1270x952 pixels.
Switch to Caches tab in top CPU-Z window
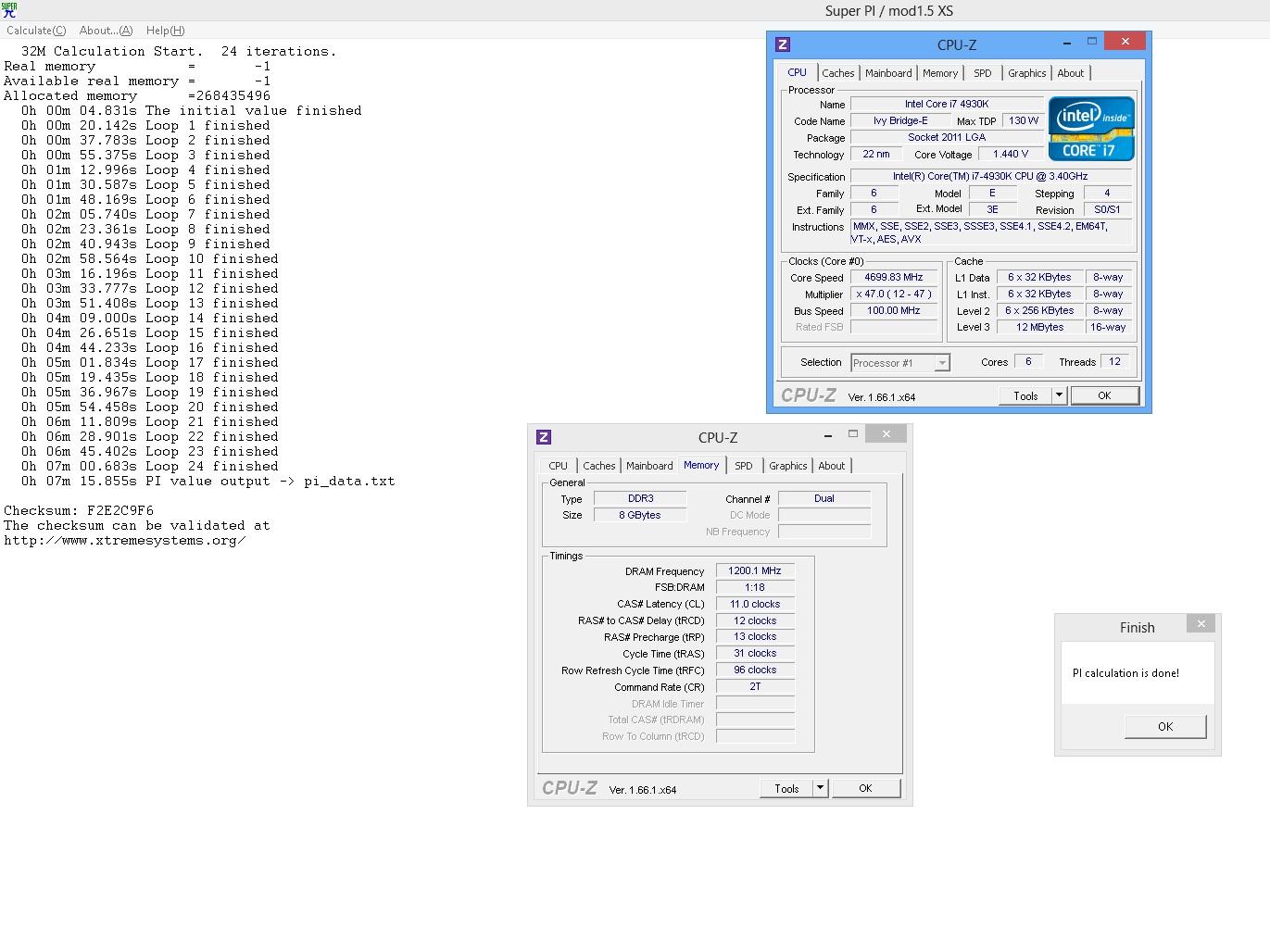pyautogui.click(x=838, y=73)
